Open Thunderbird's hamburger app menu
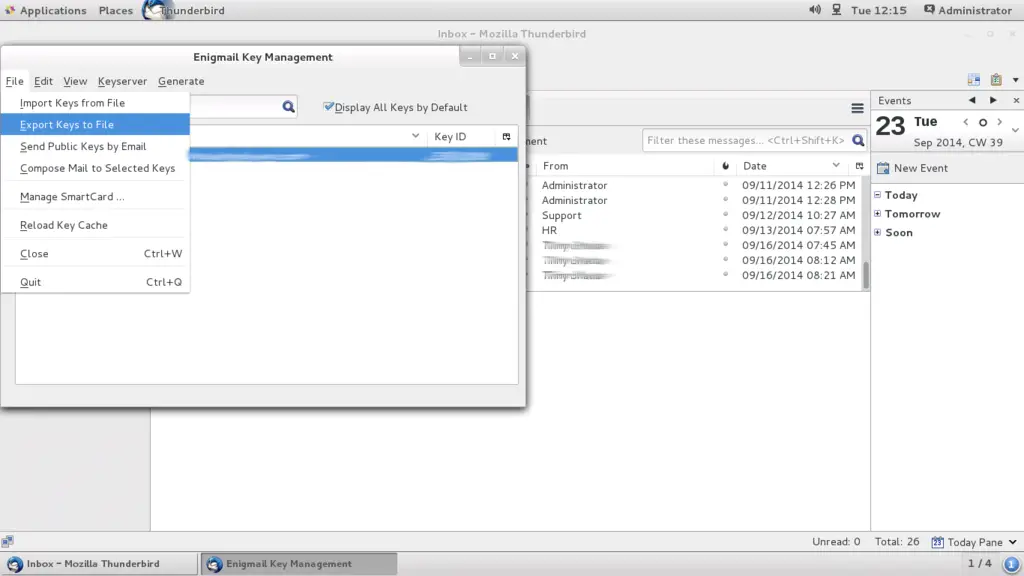The image size is (1024, 576). pos(857,108)
